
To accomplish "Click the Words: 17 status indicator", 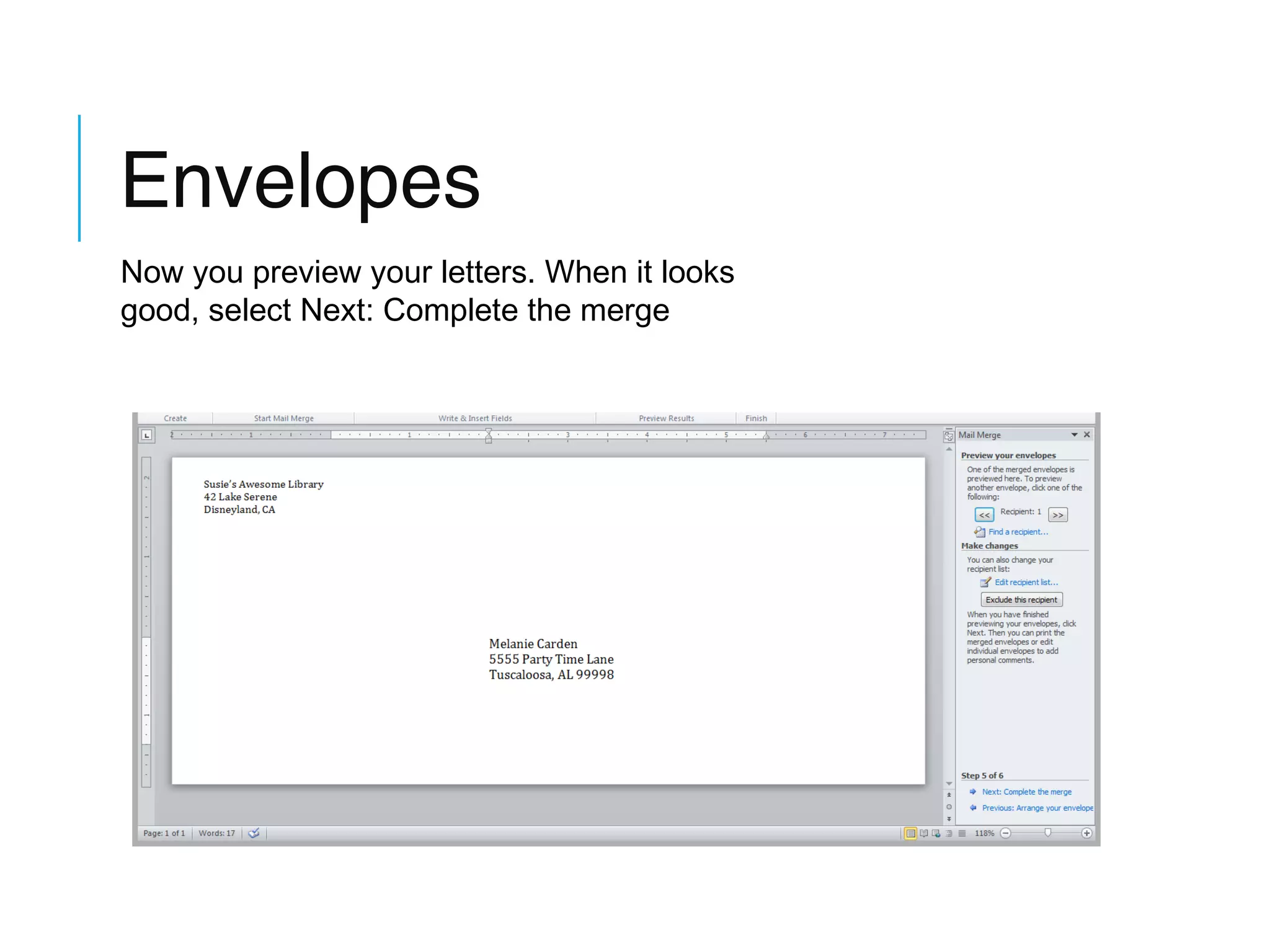I will (x=216, y=833).
